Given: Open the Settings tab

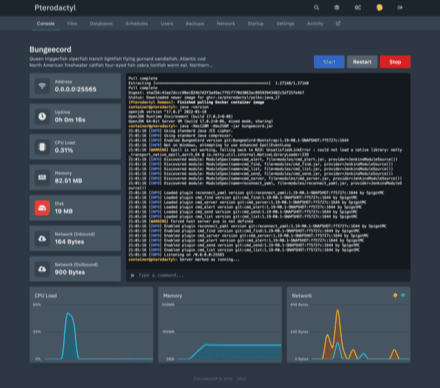Looking at the screenshot, I should click(x=285, y=24).
